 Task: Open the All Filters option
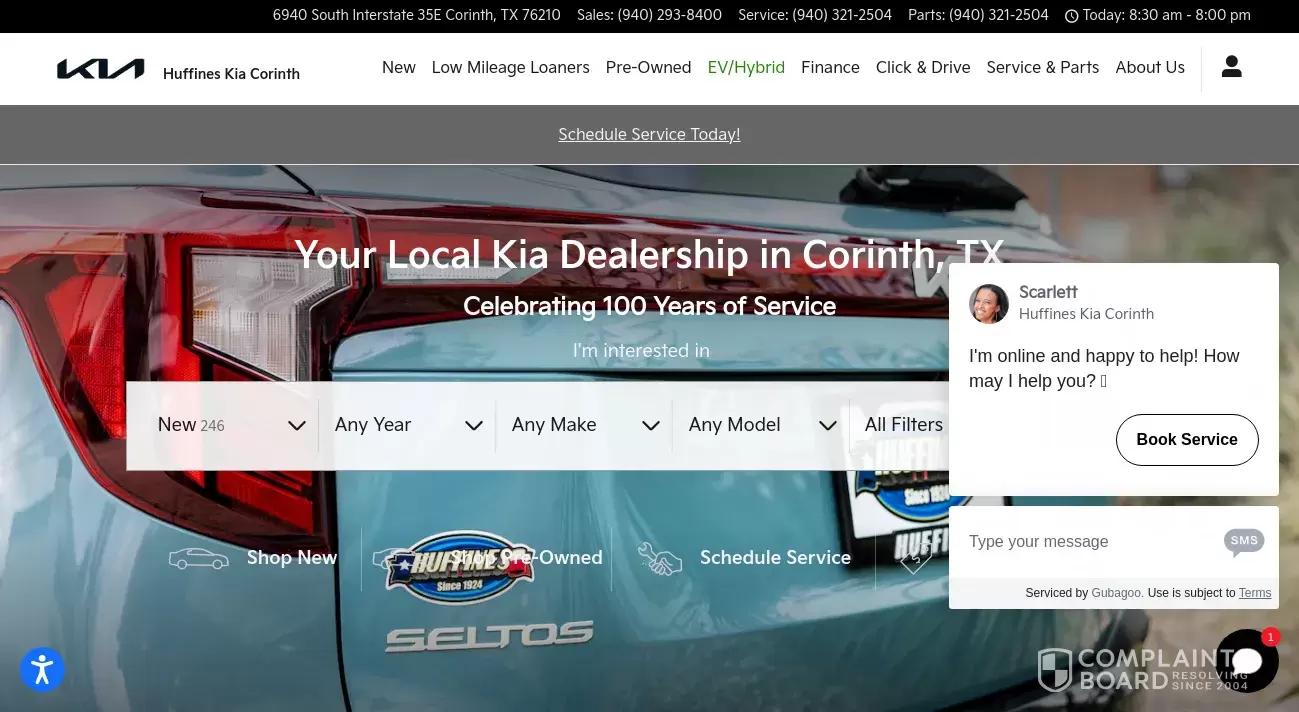pos(903,425)
